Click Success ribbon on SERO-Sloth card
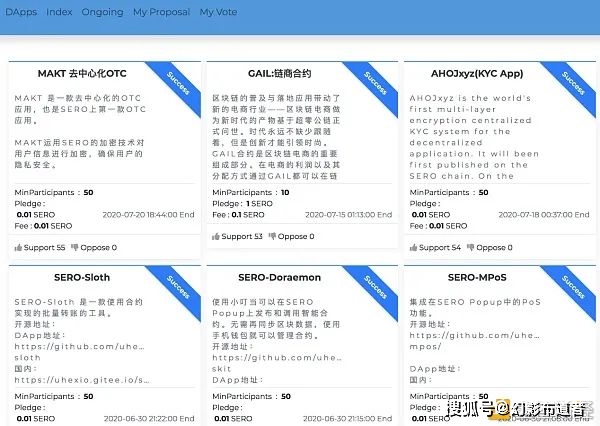 point(178,287)
